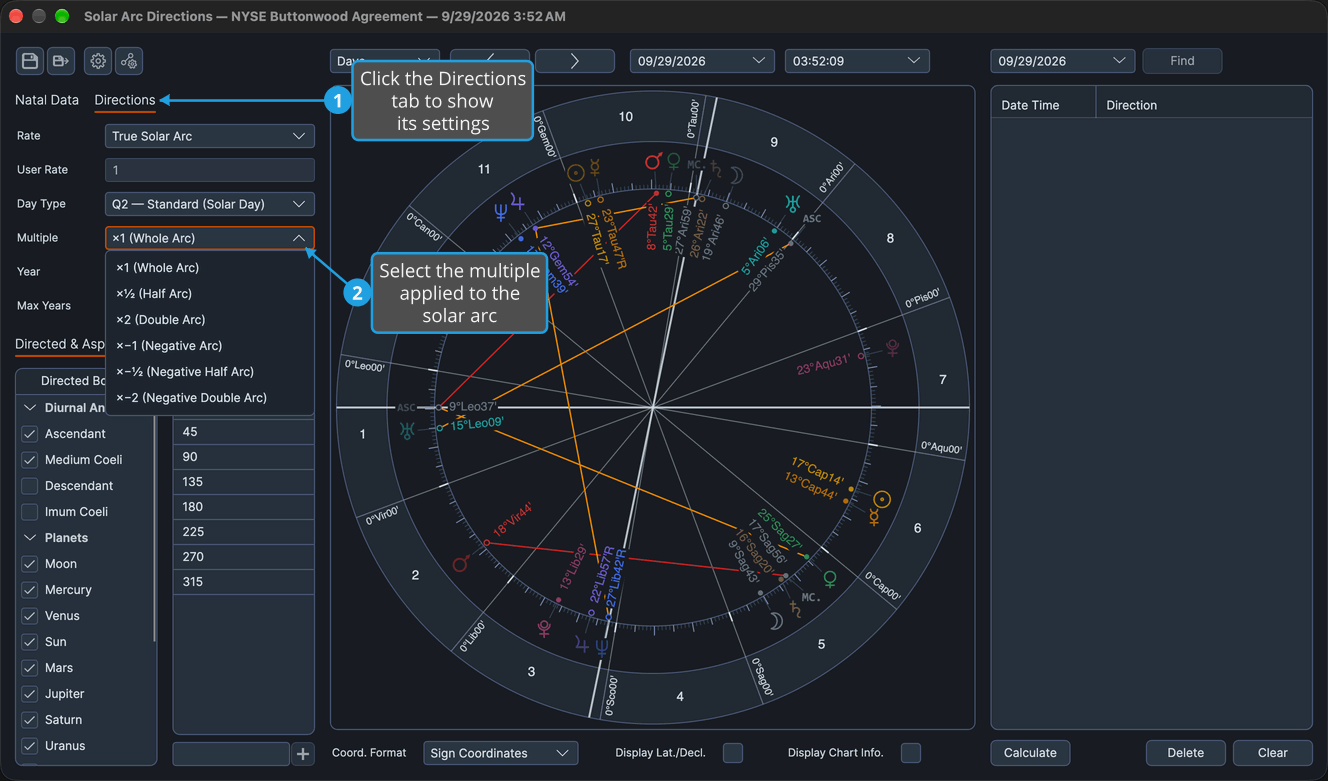Click the Find button
The image size is (1328, 781).
1182,61
